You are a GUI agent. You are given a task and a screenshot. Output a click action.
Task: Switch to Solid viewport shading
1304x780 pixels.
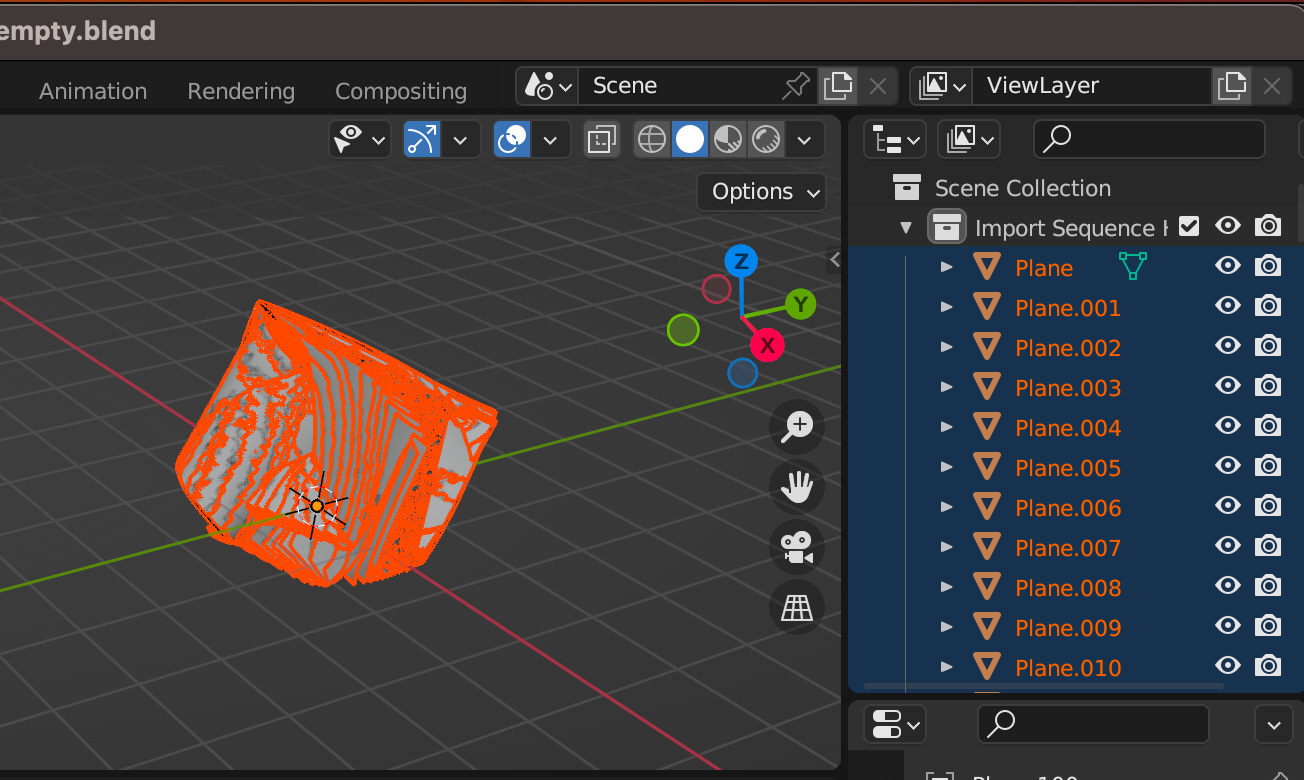690,140
